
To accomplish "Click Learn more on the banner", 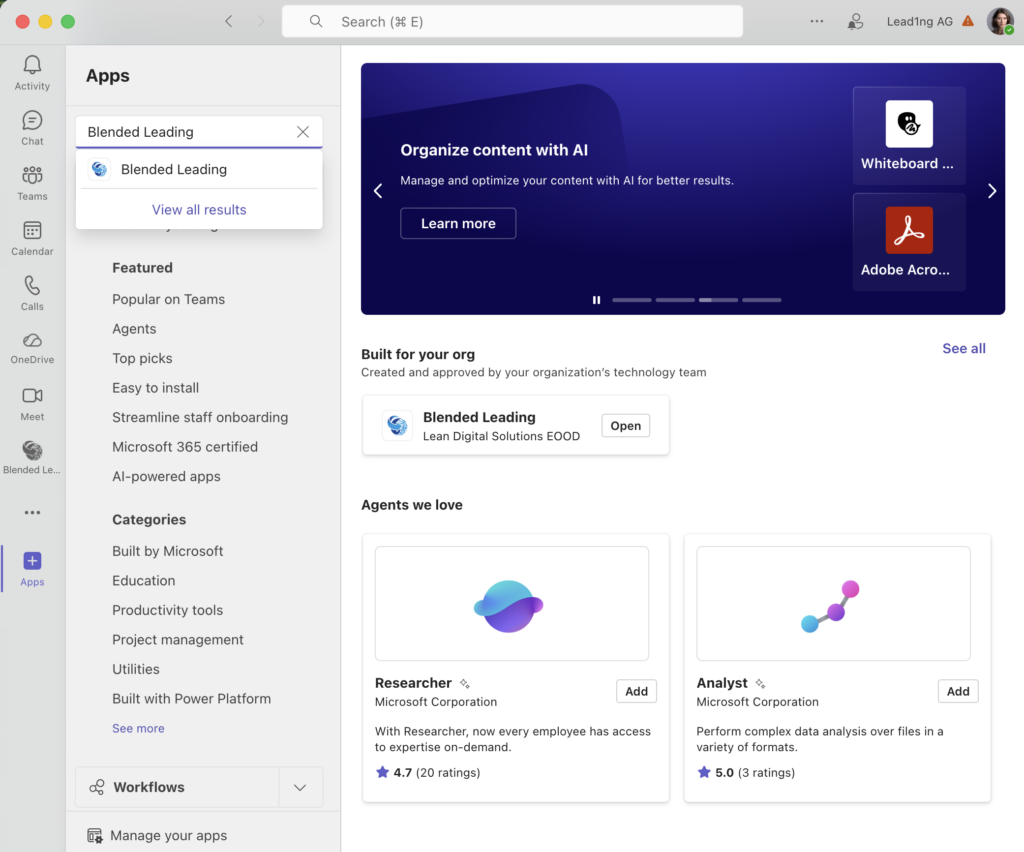I will point(458,224).
